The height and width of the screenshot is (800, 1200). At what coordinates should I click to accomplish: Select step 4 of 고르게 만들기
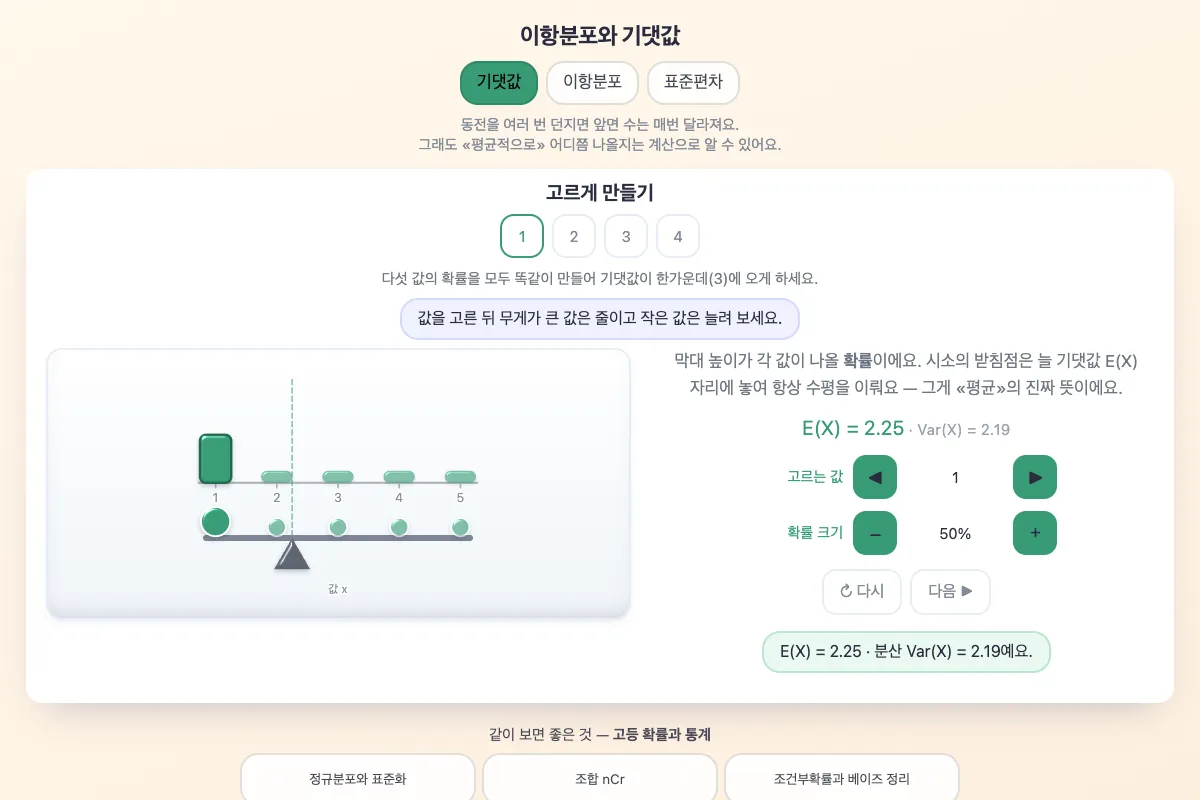[x=678, y=237]
